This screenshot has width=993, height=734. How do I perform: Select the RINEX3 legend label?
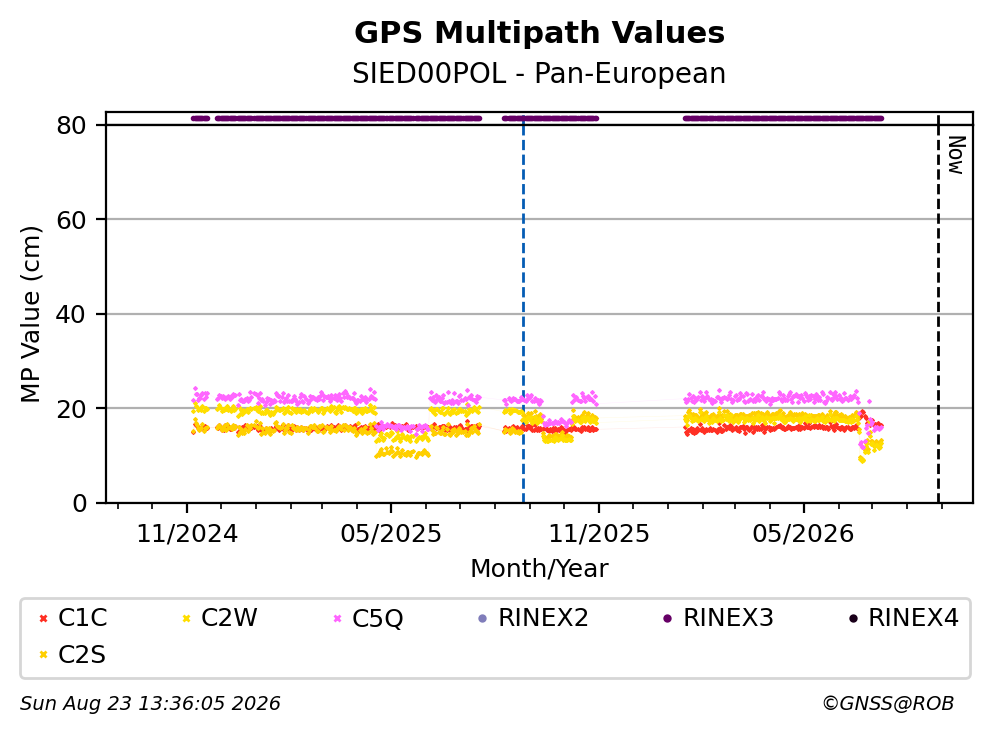[x=728, y=618]
